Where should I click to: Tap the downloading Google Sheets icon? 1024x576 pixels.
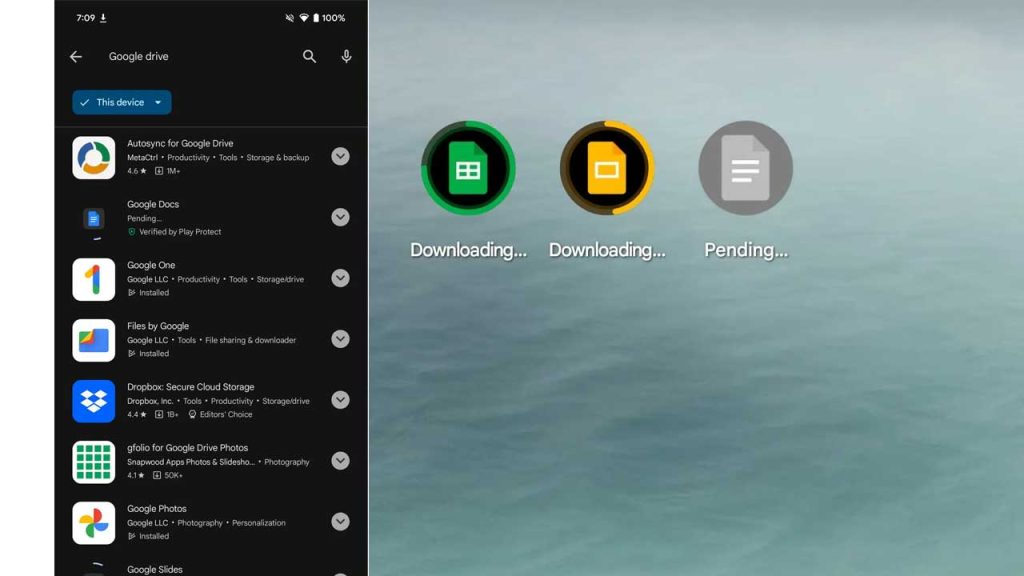pyautogui.click(x=468, y=168)
